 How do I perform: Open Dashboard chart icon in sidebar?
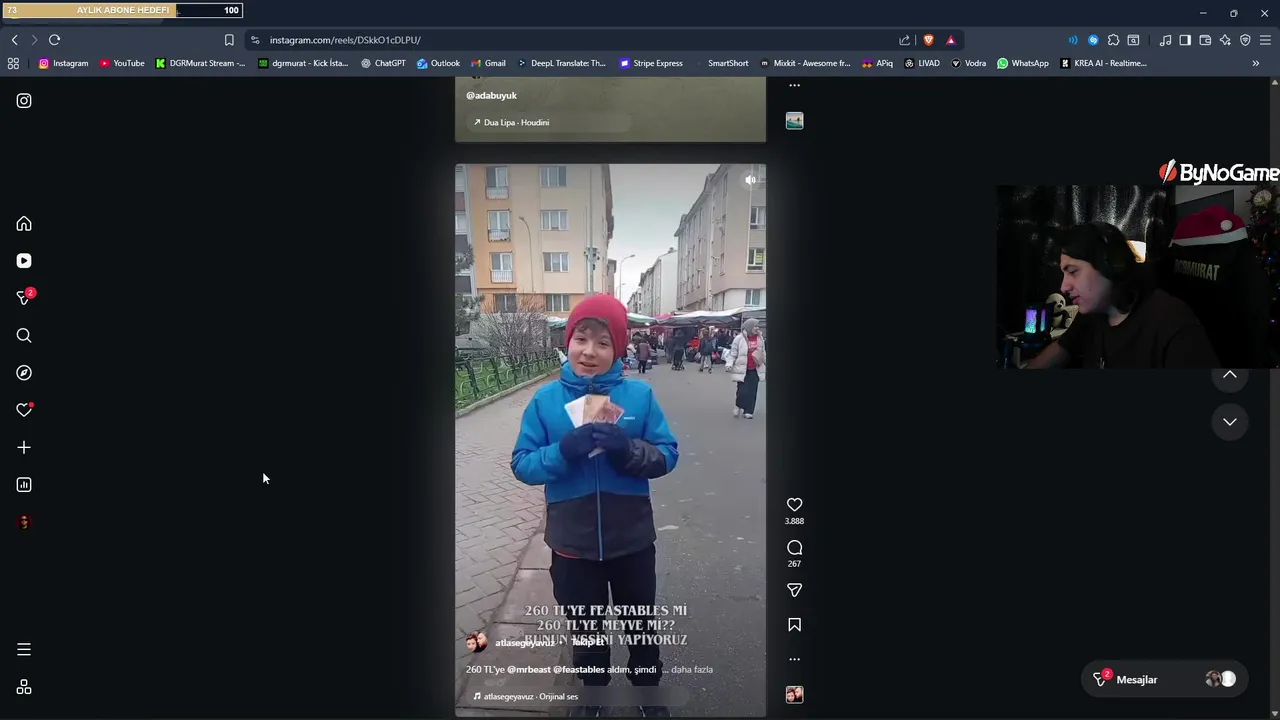pyautogui.click(x=24, y=485)
